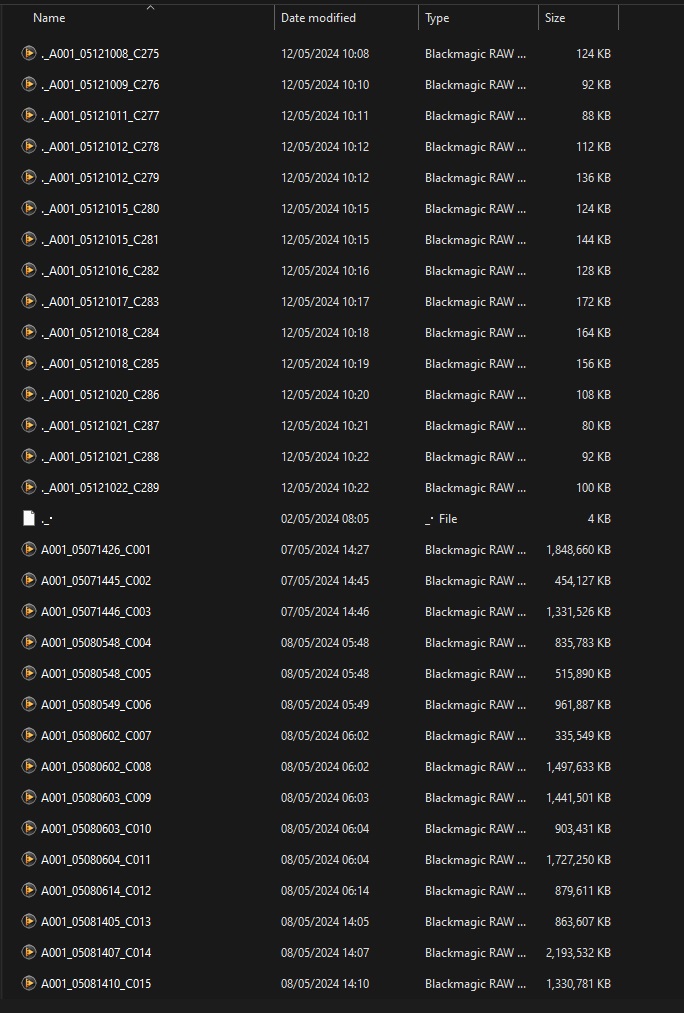Image resolution: width=684 pixels, height=1013 pixels.
Task: Click size value 1,727,250 KB
Action: (x=578, y=860)
